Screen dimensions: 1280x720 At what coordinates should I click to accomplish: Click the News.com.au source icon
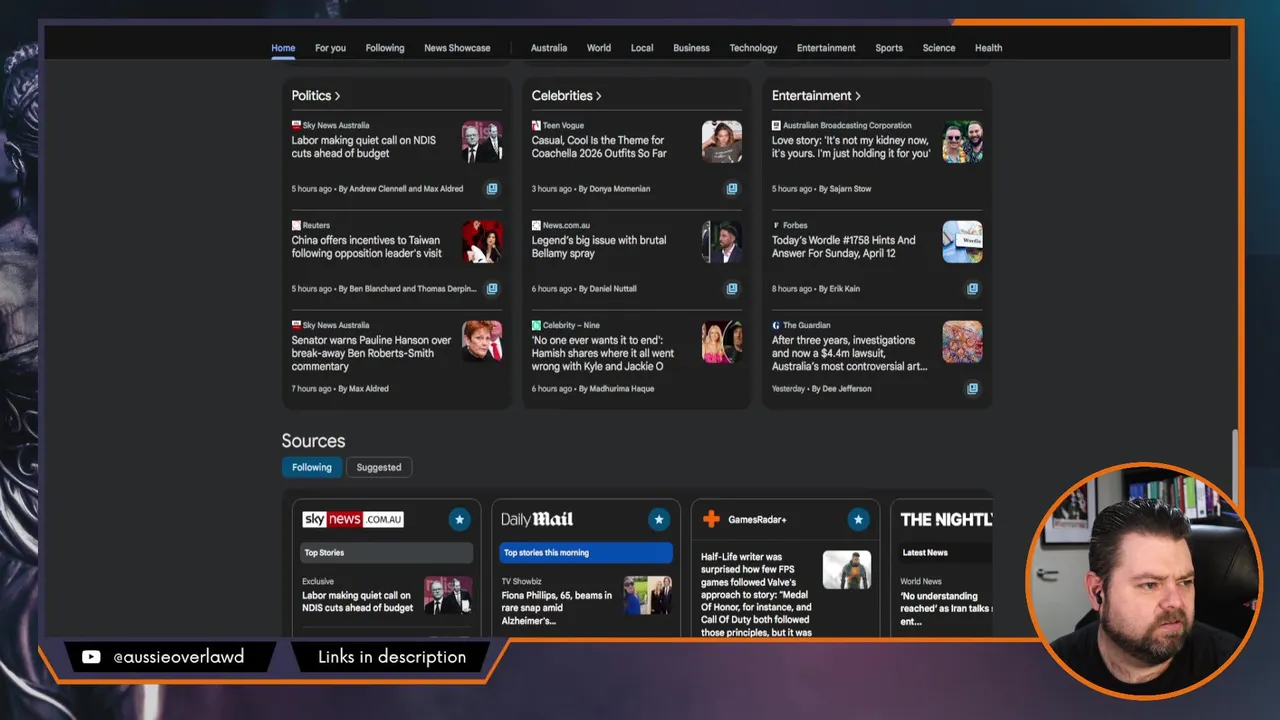pos(536,225)
